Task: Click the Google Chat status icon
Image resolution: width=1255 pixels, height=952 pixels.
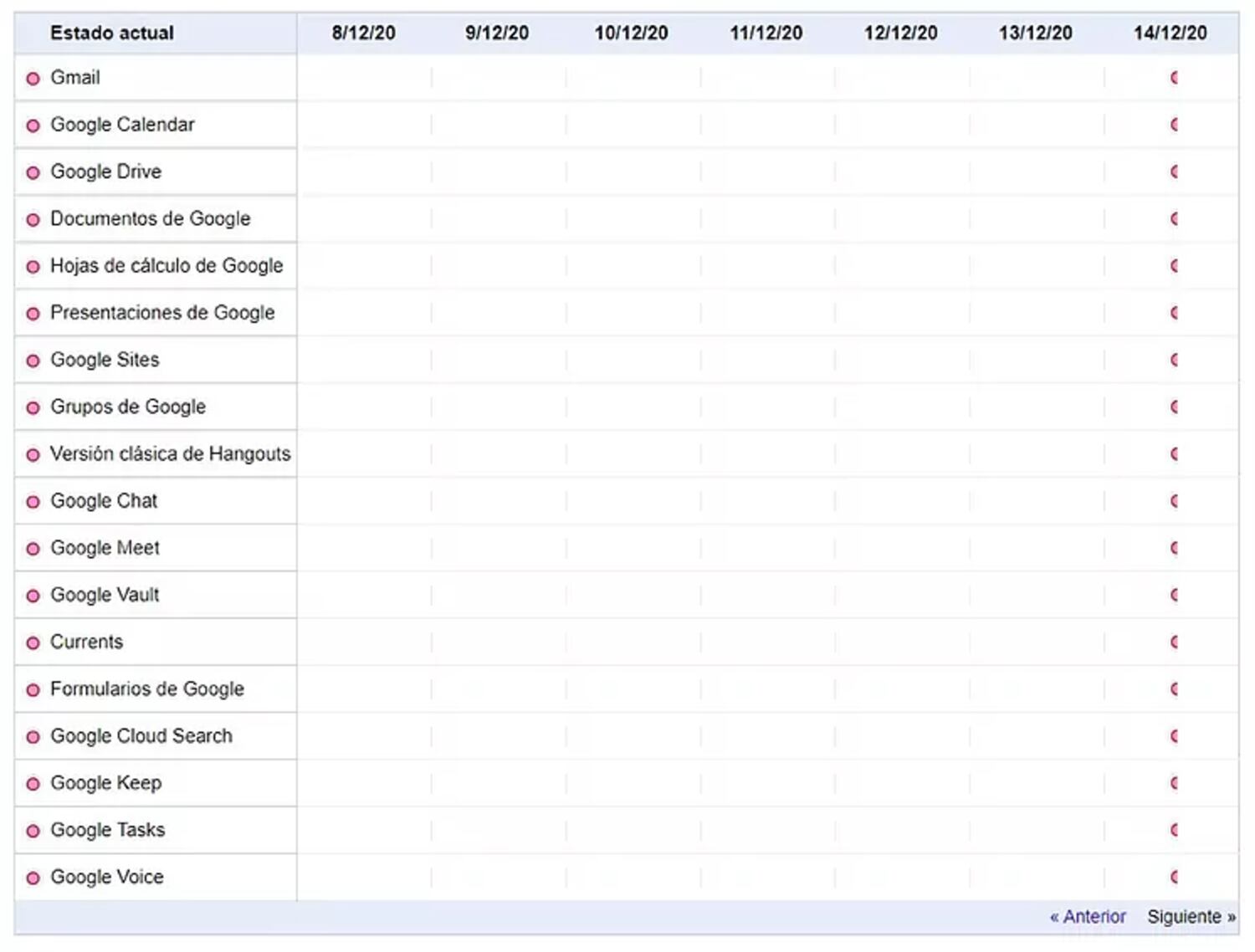Action: click(33, 502)
